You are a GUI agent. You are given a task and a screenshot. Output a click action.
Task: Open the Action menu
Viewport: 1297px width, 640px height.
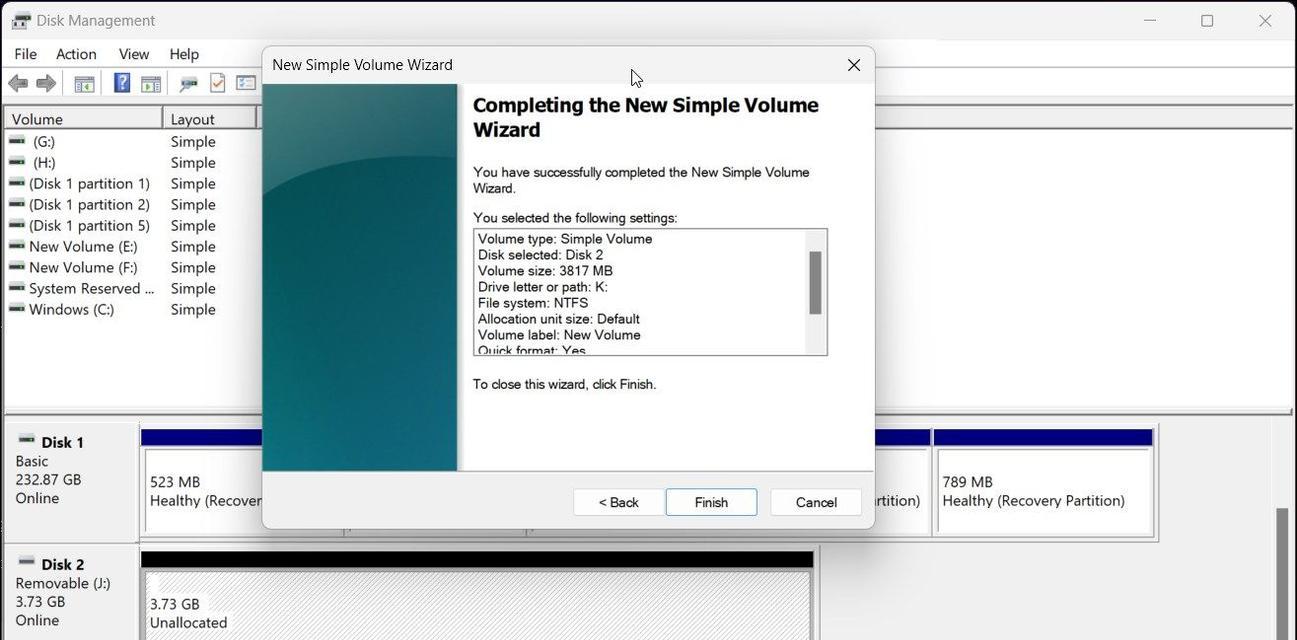76,54
